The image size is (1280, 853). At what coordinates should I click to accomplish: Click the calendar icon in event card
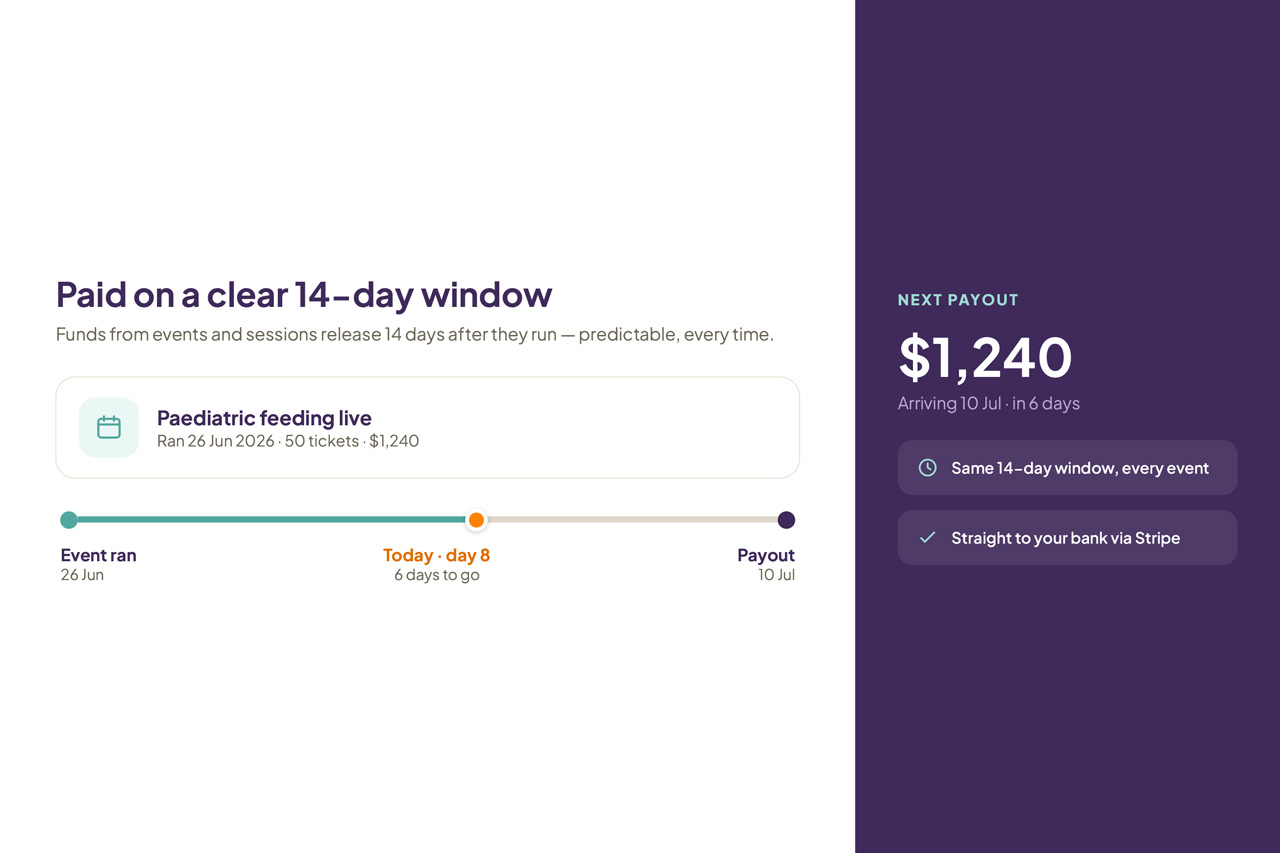pos(109,428)
